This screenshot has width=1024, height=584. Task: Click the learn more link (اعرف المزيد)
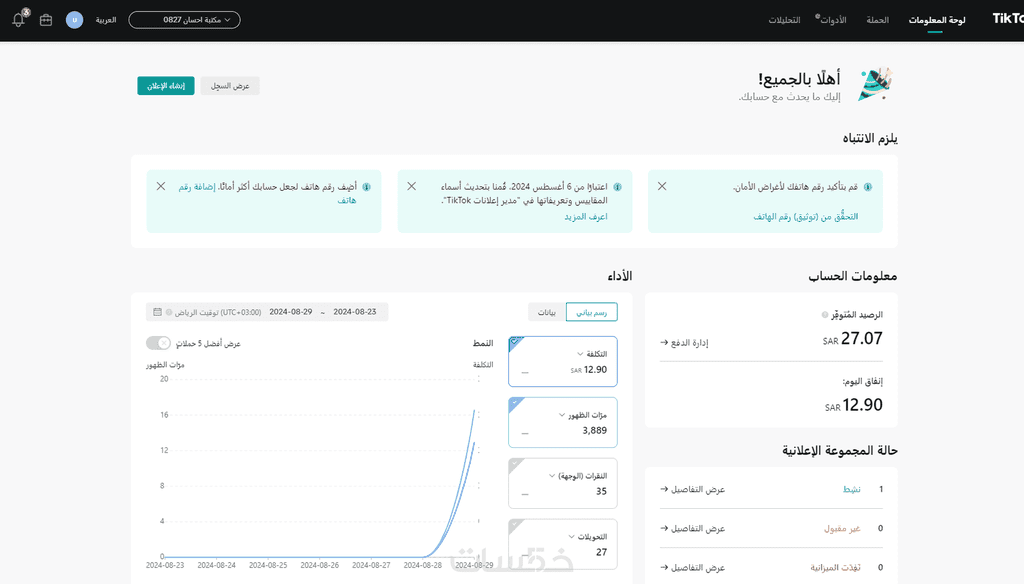pos(585,216)
